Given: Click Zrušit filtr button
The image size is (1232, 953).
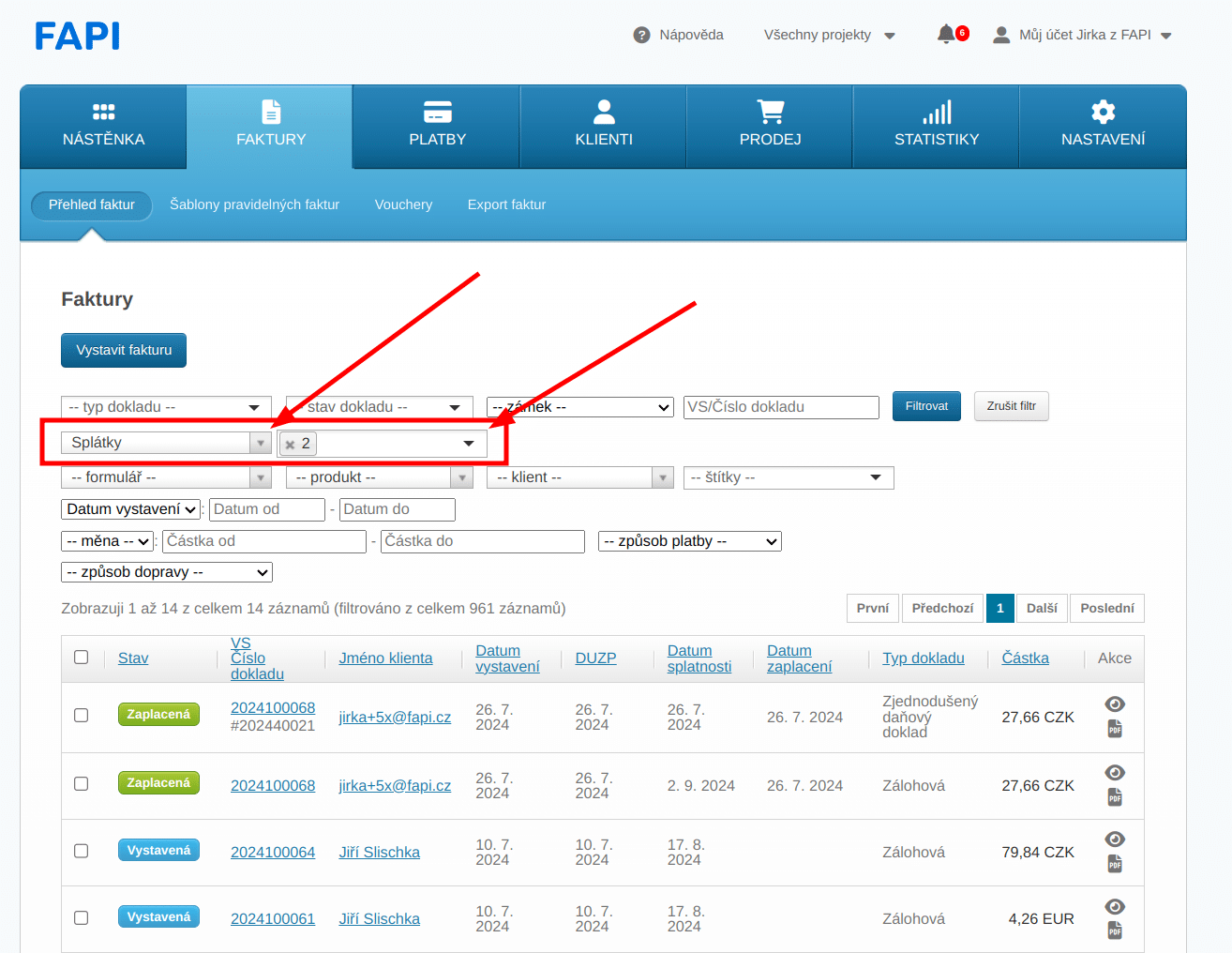Looking at the screenshot, I should pos(1011,406).
